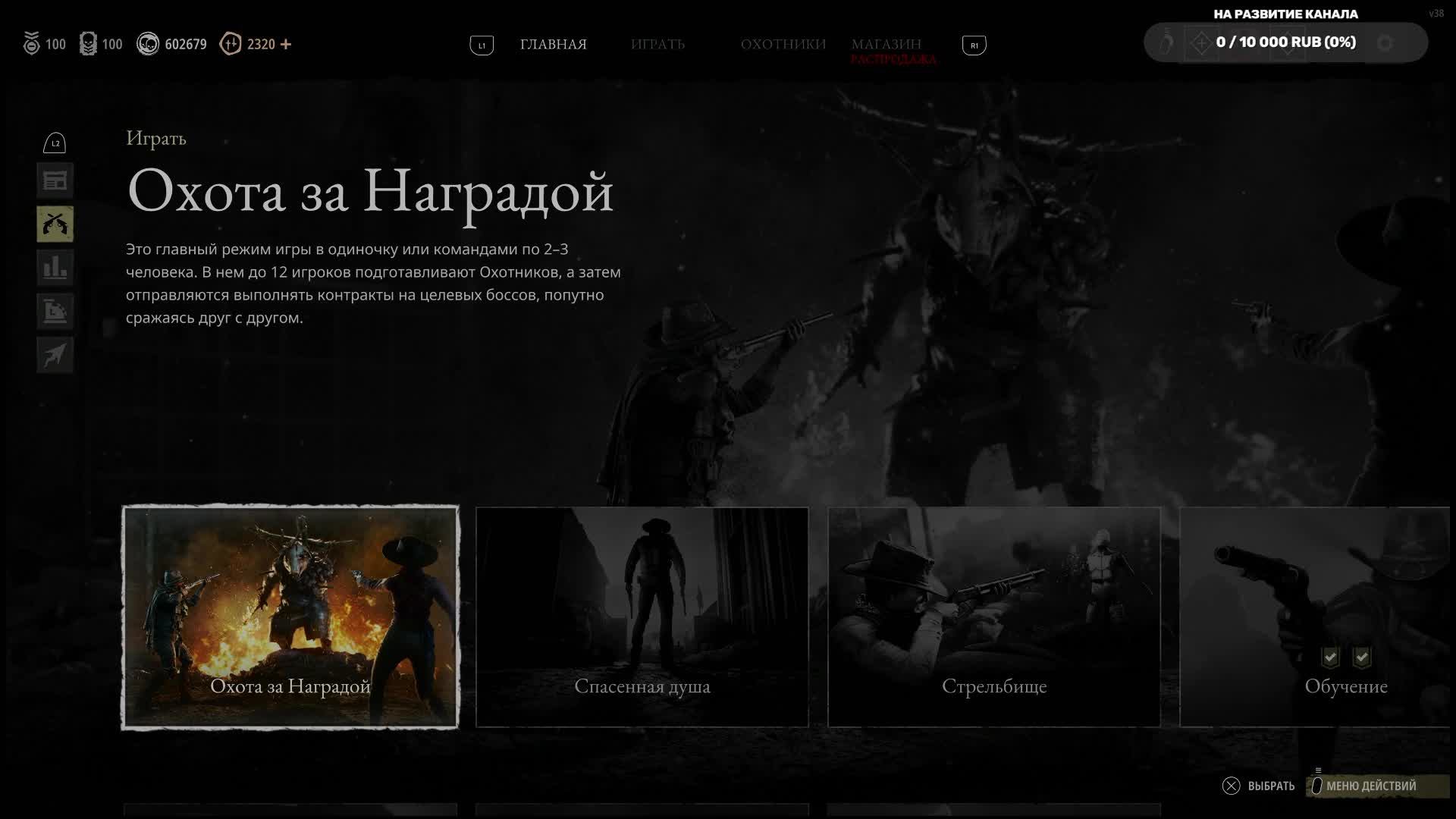Open the news panel icon in sidebar

click(x=55, y=180)
